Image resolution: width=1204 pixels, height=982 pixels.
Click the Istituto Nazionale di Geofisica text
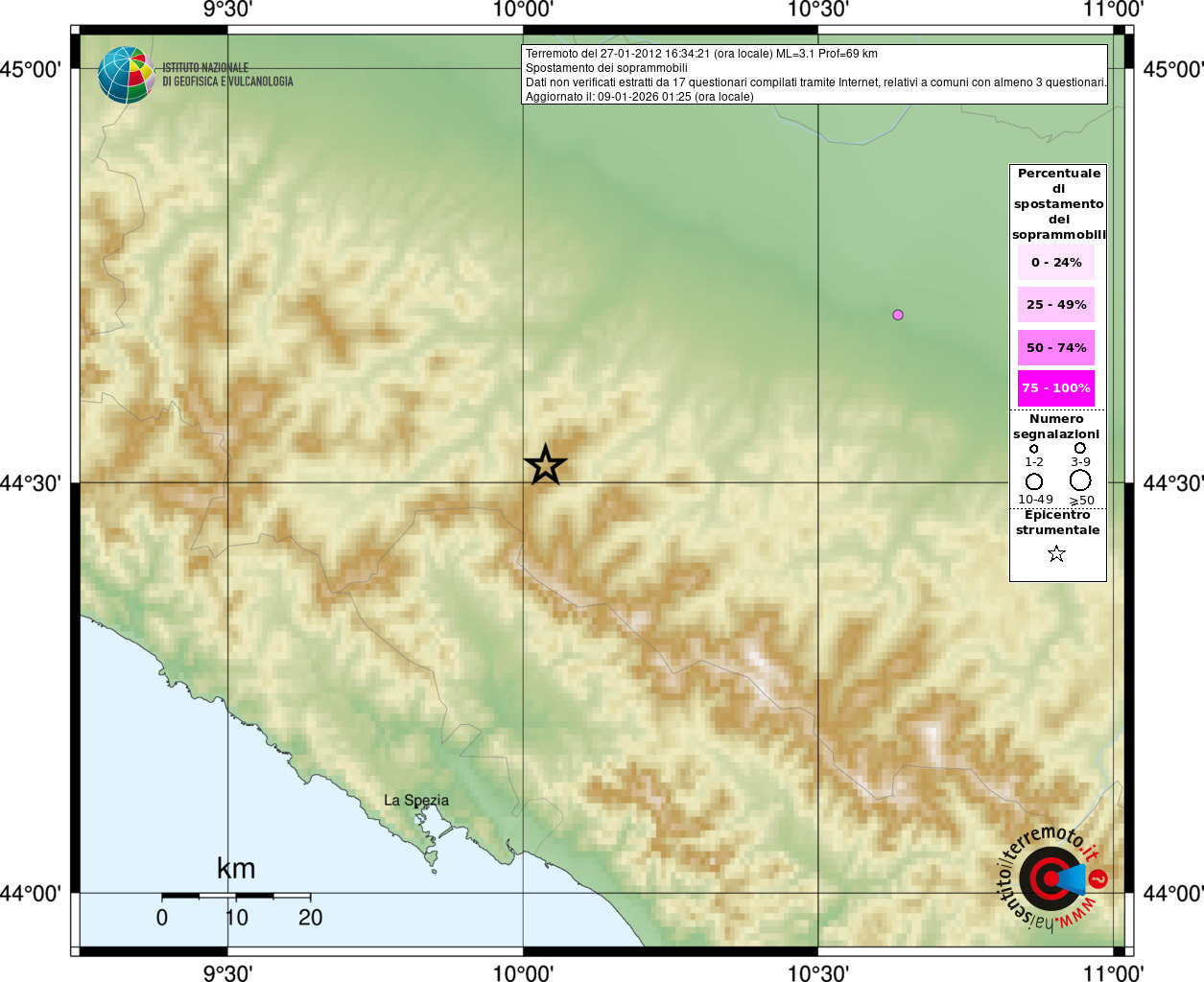click(227, 75)
